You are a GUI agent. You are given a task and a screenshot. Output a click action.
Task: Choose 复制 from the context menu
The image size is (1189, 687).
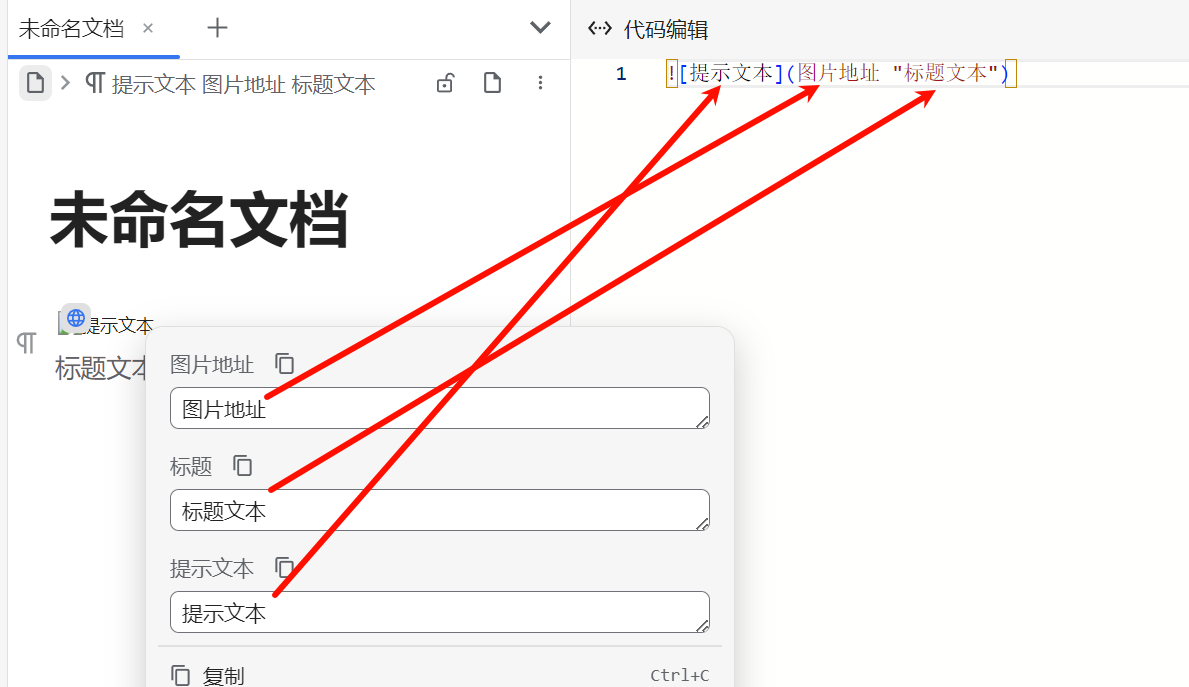440,675
